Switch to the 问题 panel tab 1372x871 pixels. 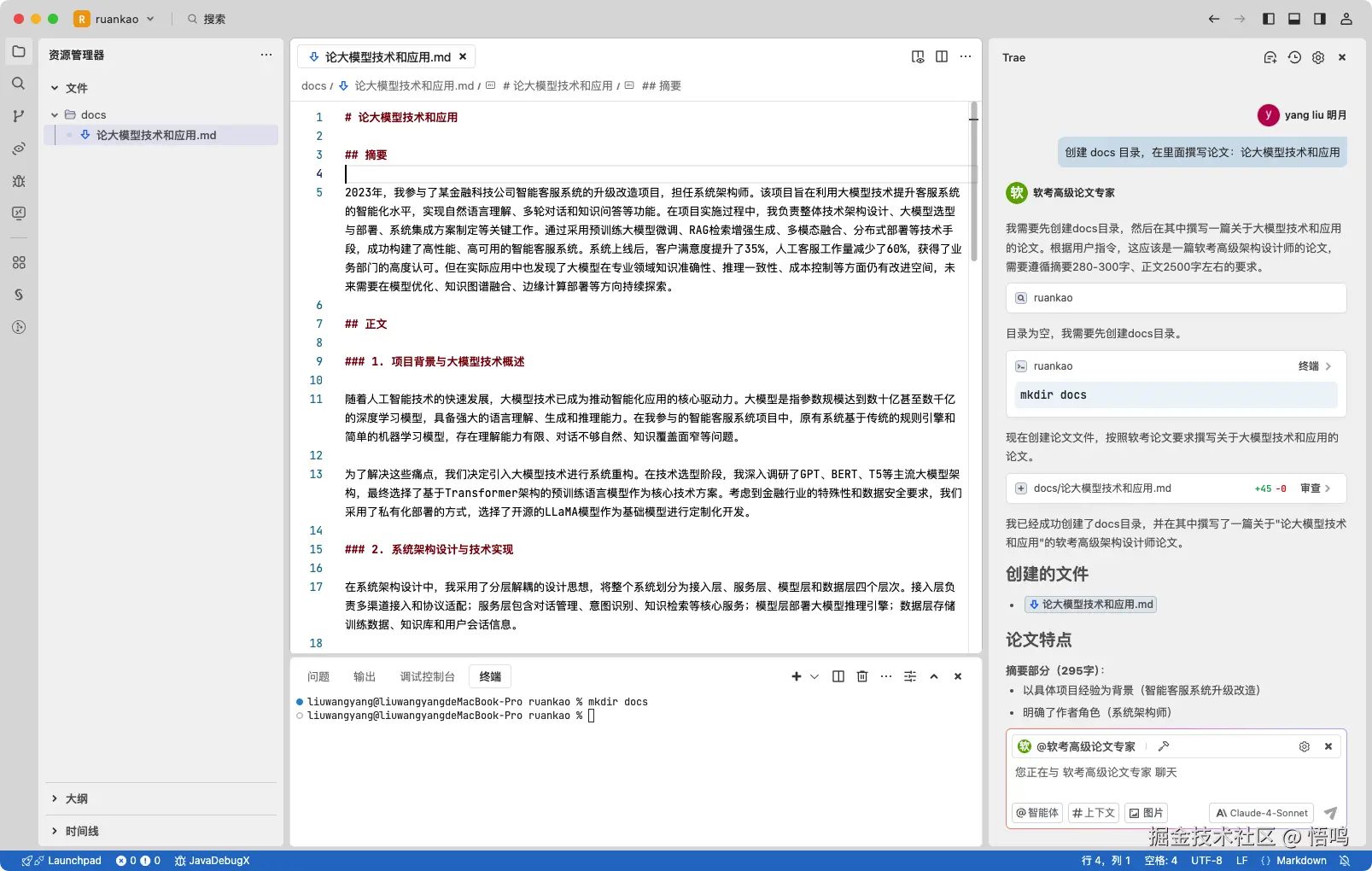tap(318, 676)
